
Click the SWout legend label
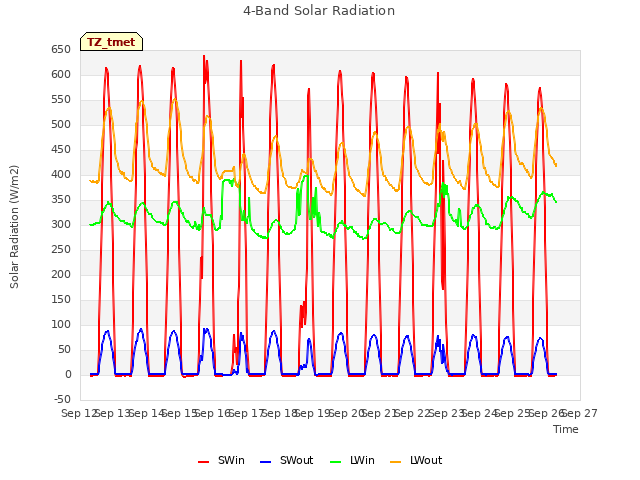[x=296, y=460]
